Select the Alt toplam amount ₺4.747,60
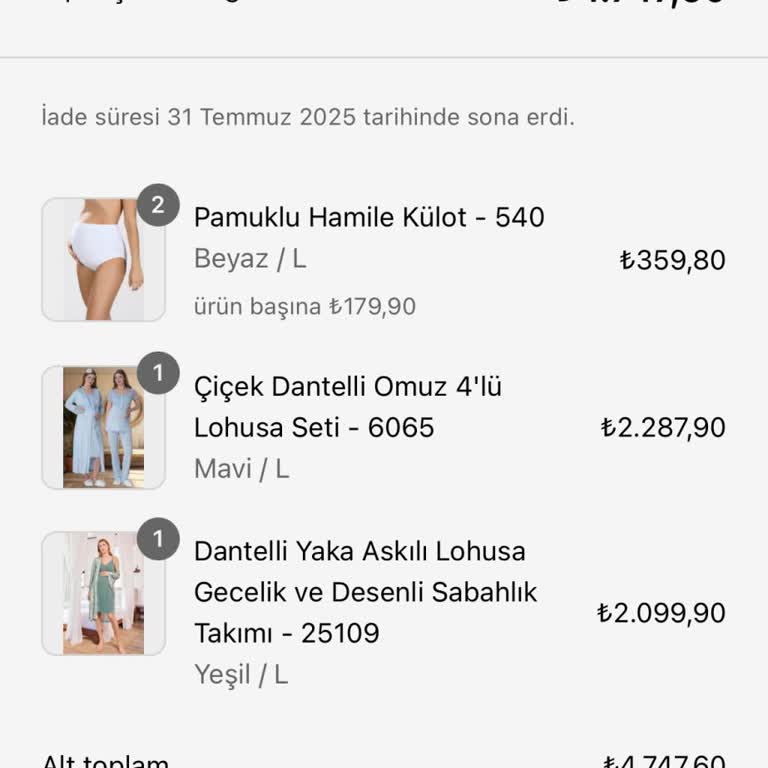This screenshot has height=768, width=768. pyautogui.click(x=663, y=762)
